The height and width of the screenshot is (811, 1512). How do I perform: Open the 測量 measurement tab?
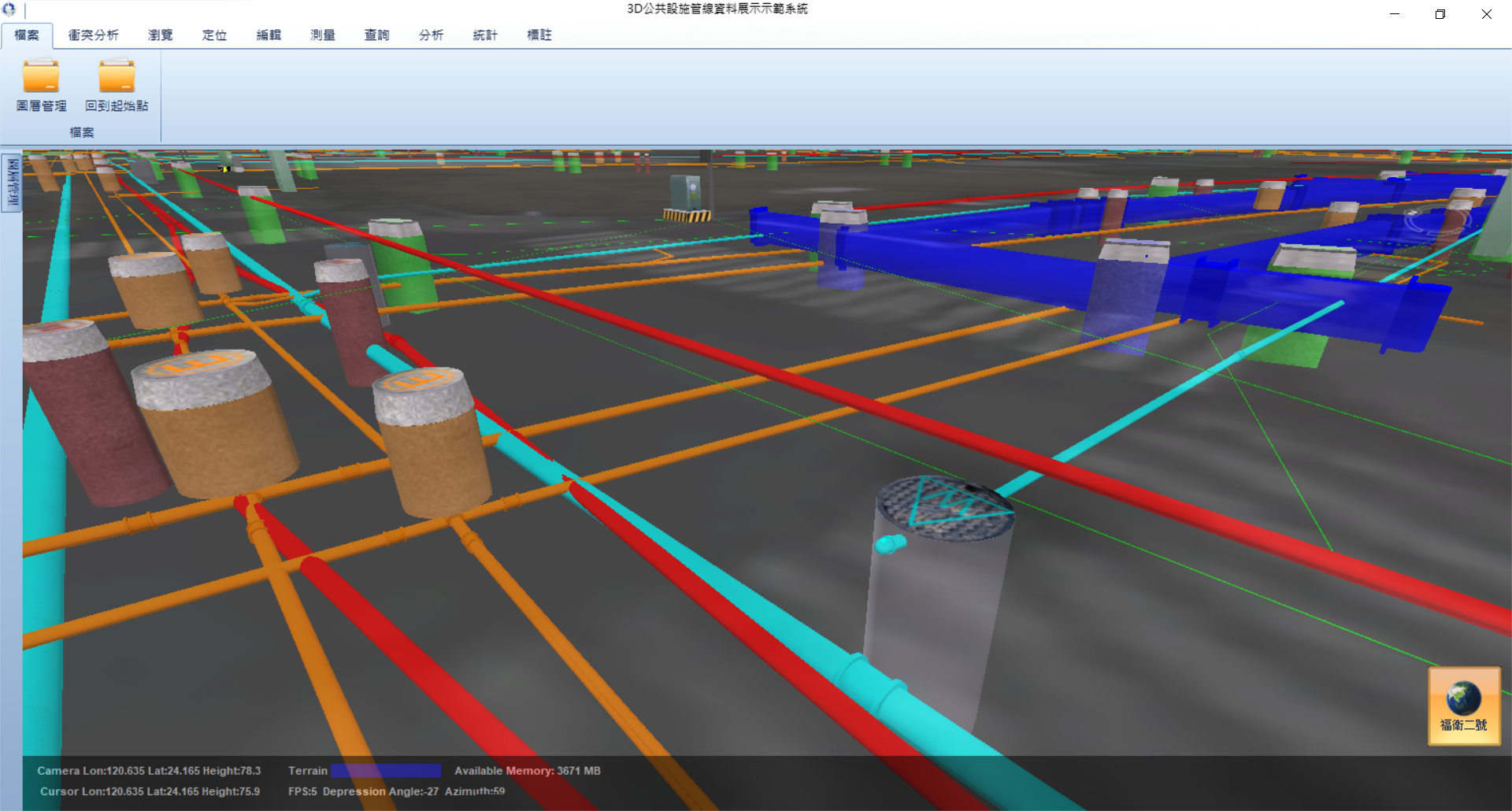323,35
